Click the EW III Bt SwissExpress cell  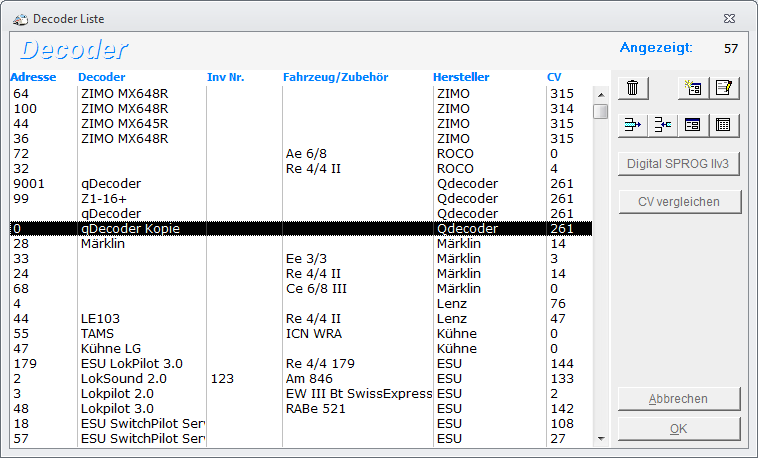click(359, 394)
